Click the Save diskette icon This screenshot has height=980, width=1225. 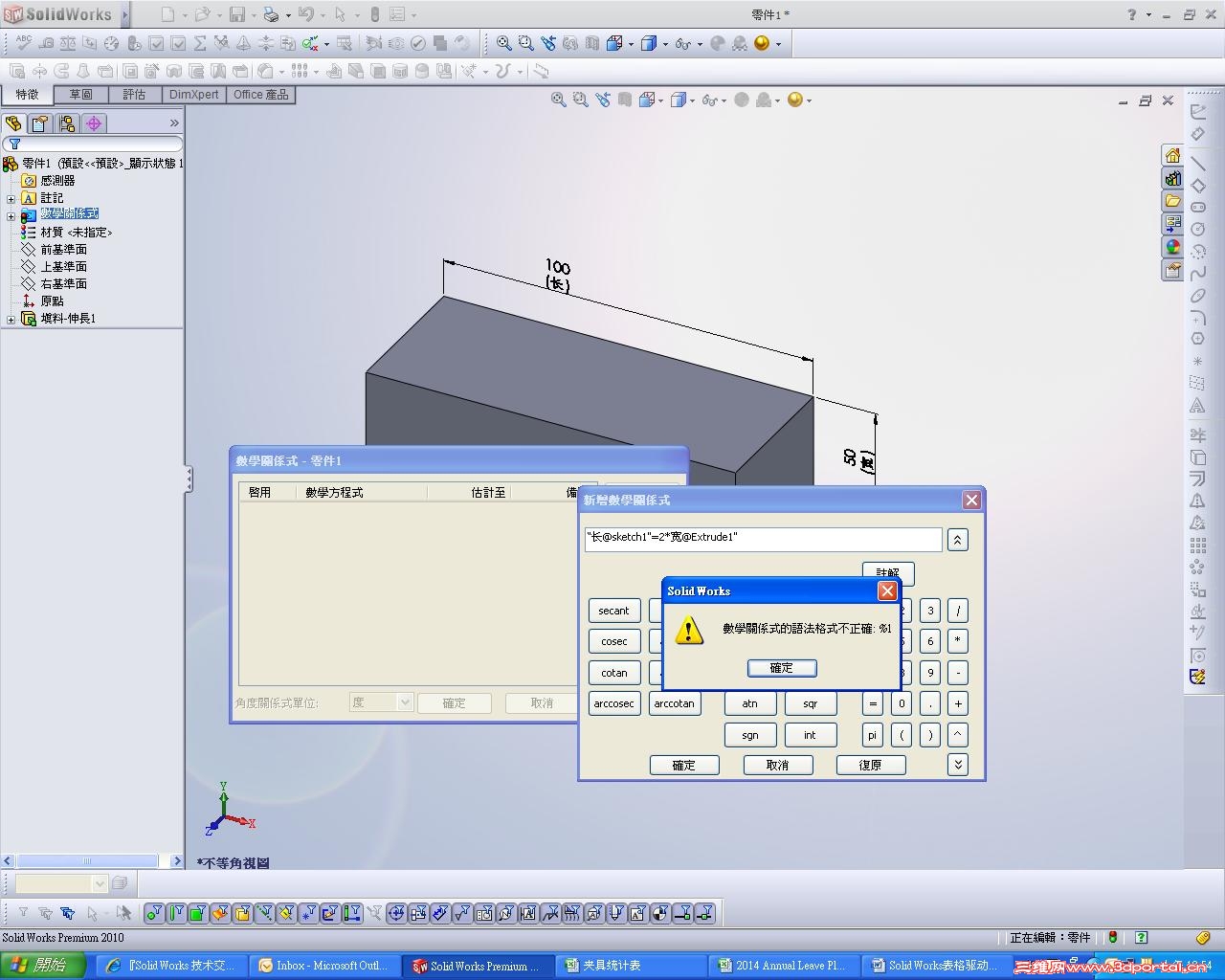[237, 14]
